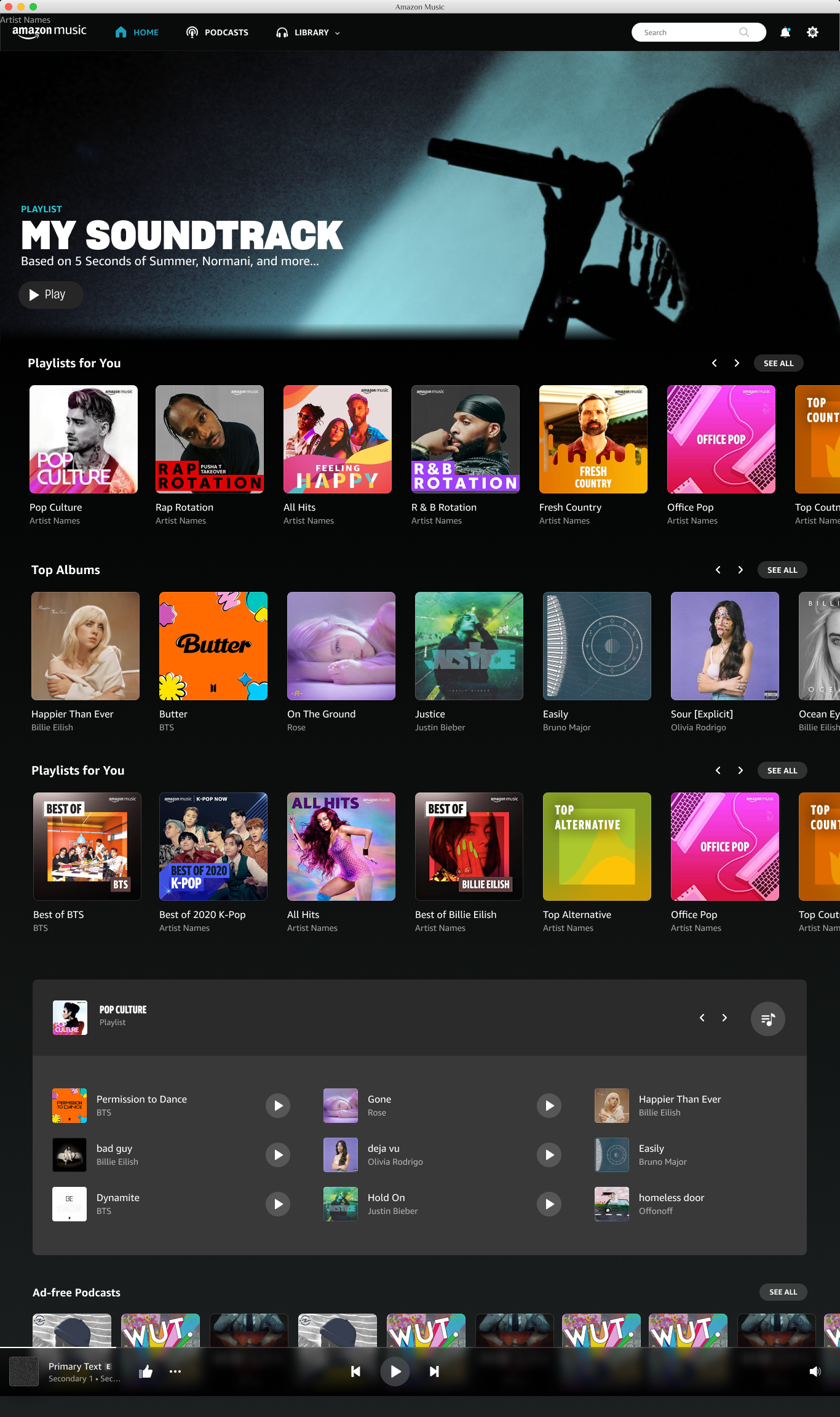This screenshot has height=1417, width=840.
Task: Click the player bar album art thumbnail
Action: (24, 1371)
